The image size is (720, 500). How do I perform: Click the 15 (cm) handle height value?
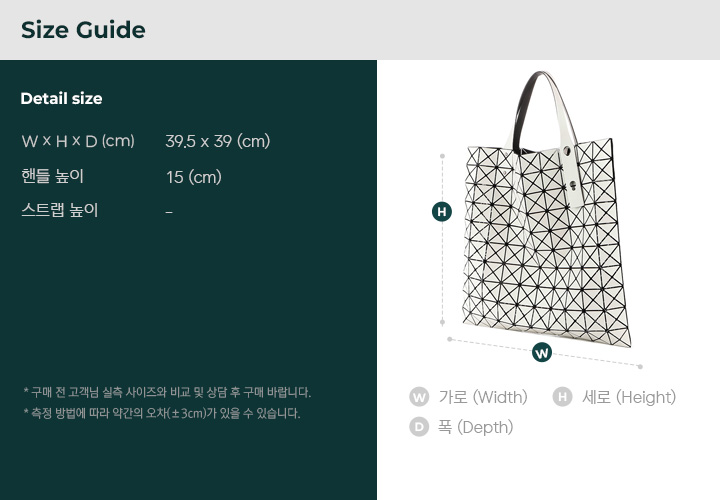[193, 177]
